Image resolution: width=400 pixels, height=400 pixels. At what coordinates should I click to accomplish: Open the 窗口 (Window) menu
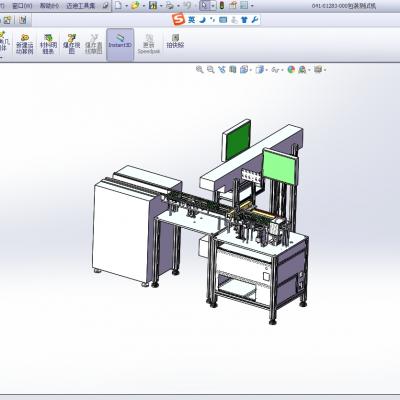coord(22,6)
